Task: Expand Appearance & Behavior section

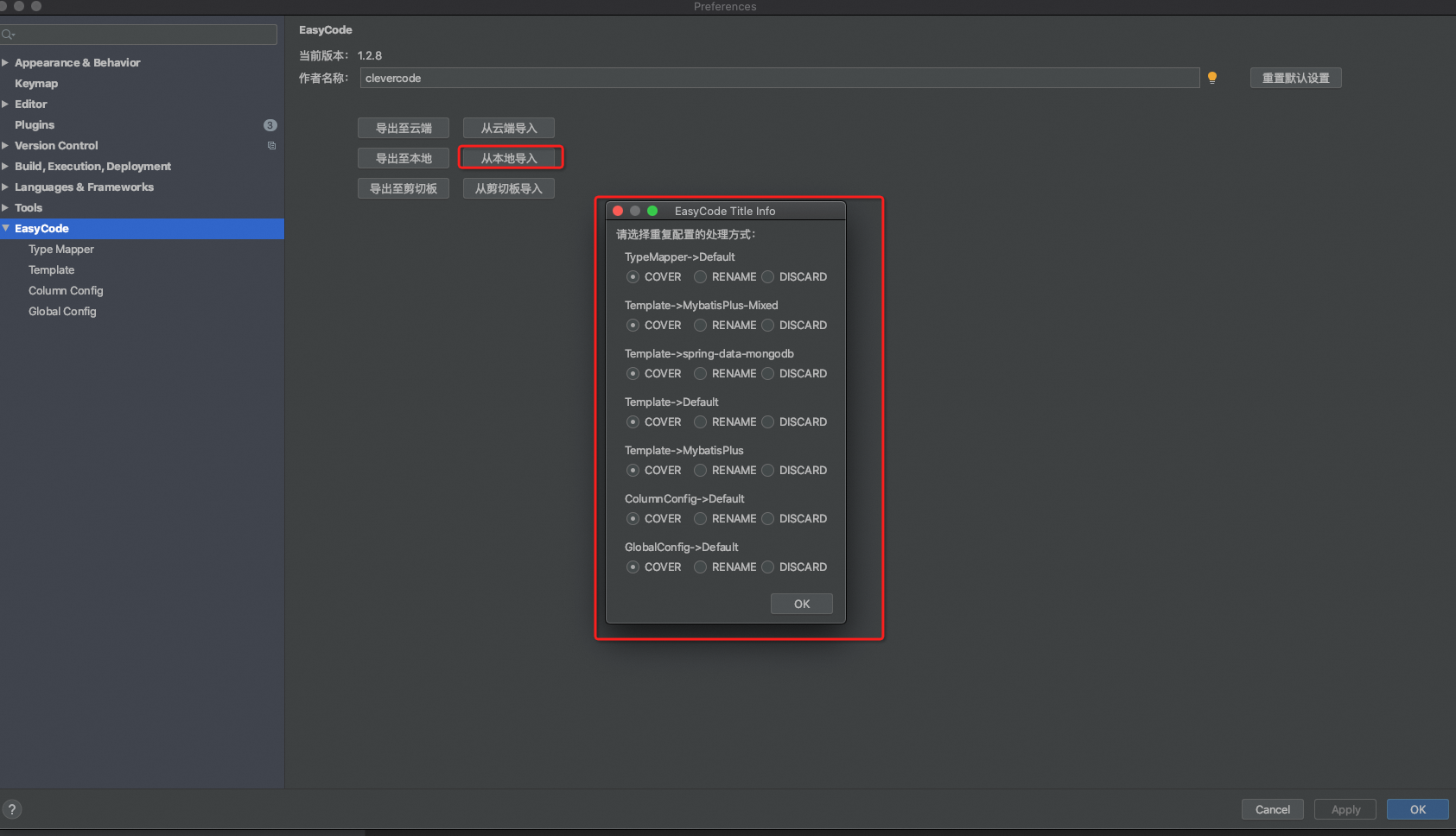Action: (x=5, y=63)
